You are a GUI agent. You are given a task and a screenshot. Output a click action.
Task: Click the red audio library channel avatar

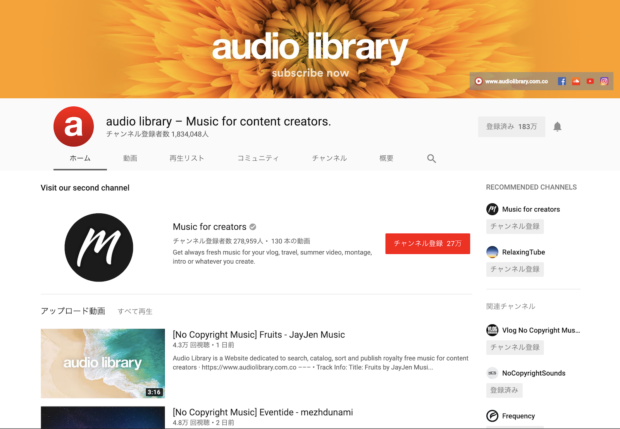click(x=73, y=127)
